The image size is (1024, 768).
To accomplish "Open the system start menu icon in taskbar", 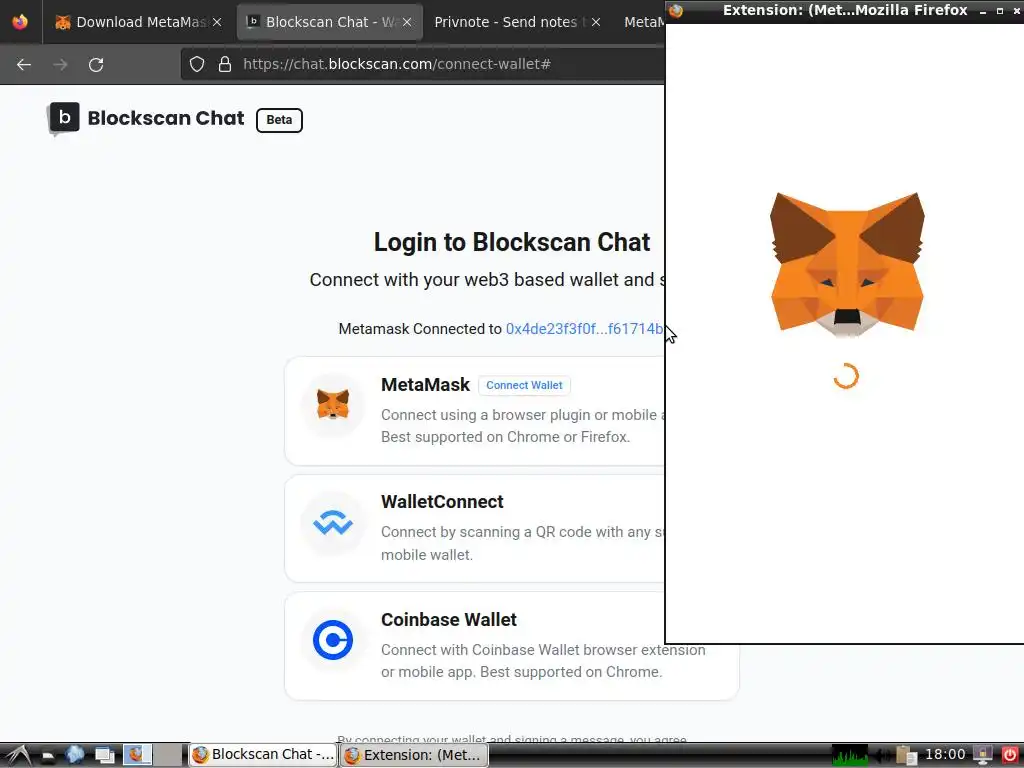I will [x=18, y=755].
